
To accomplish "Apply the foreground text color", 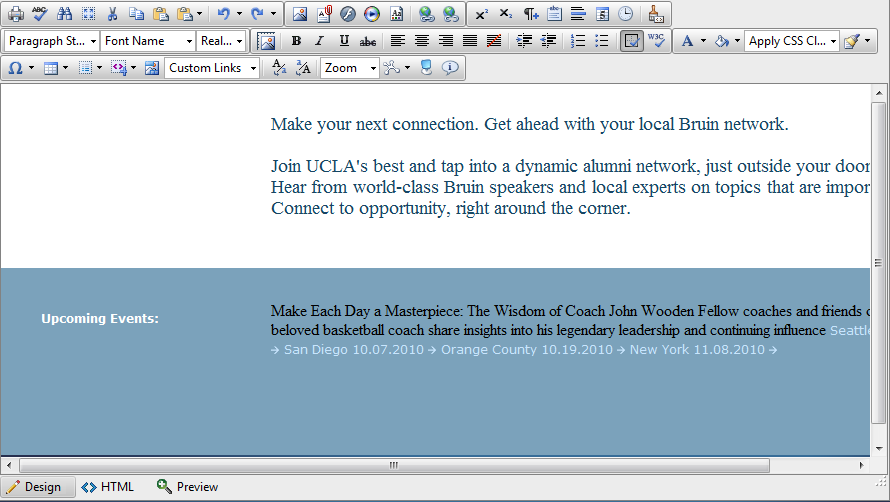I will click(687, 41).
